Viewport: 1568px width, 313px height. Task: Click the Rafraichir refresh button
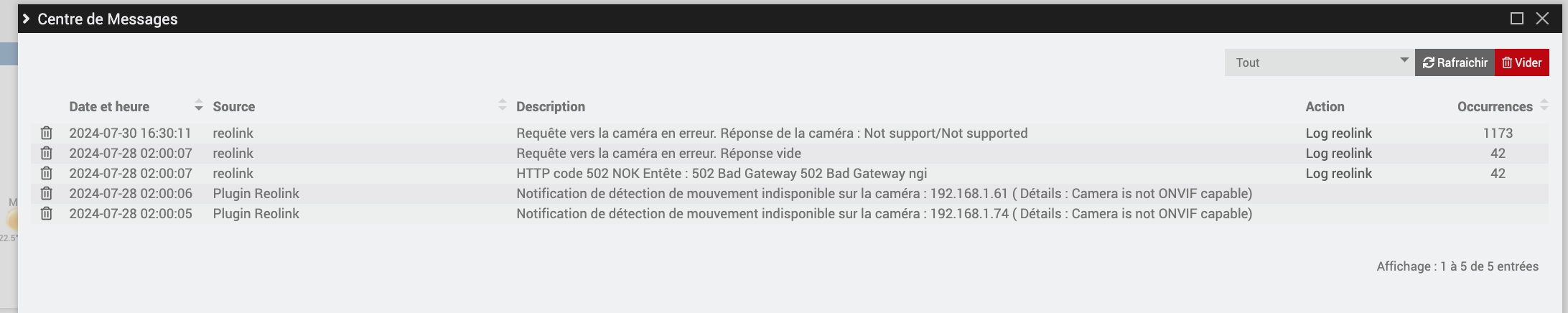(1455, 62)
